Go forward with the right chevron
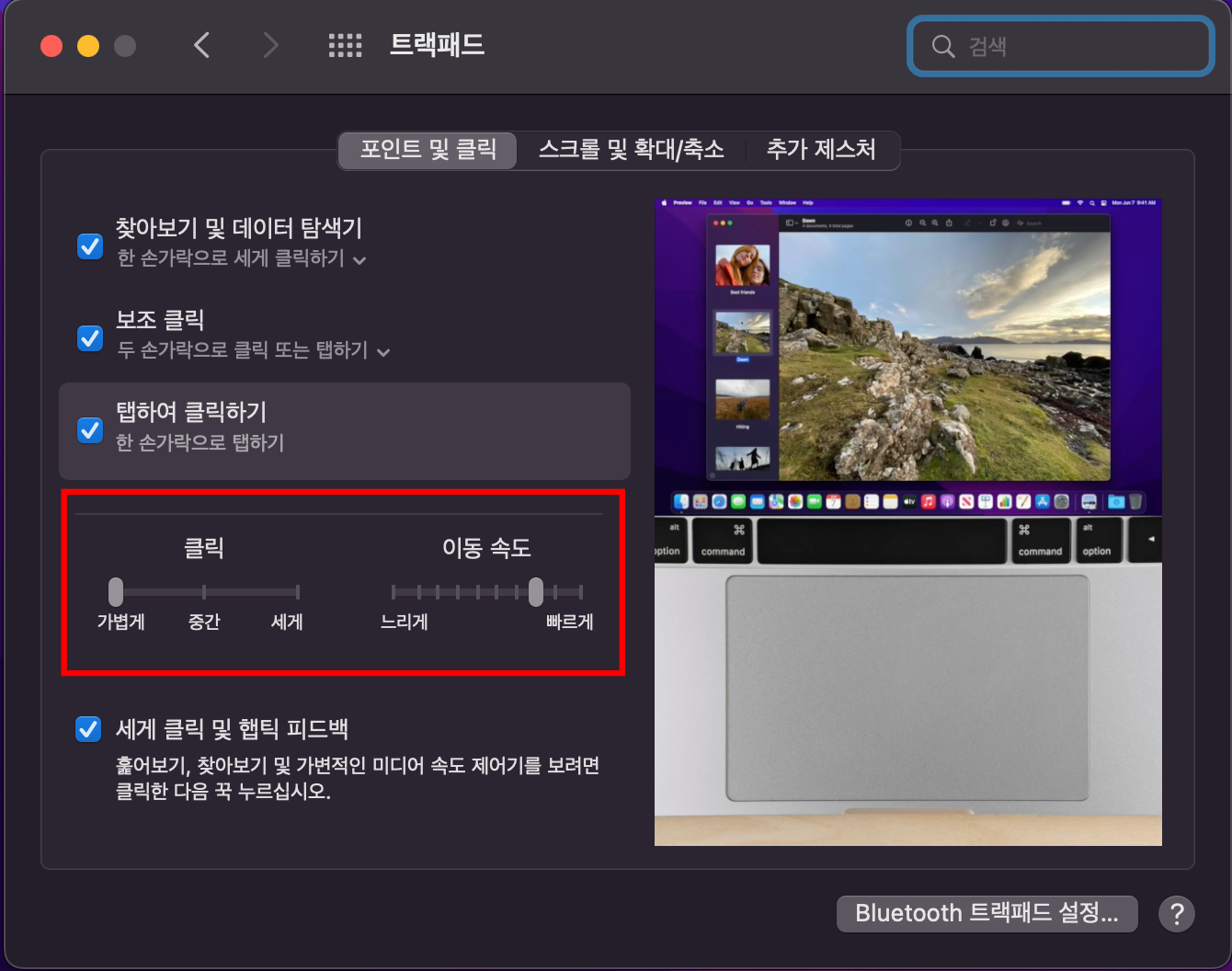This screenshot has height=971, width=1232. click(x=269, y=45)
